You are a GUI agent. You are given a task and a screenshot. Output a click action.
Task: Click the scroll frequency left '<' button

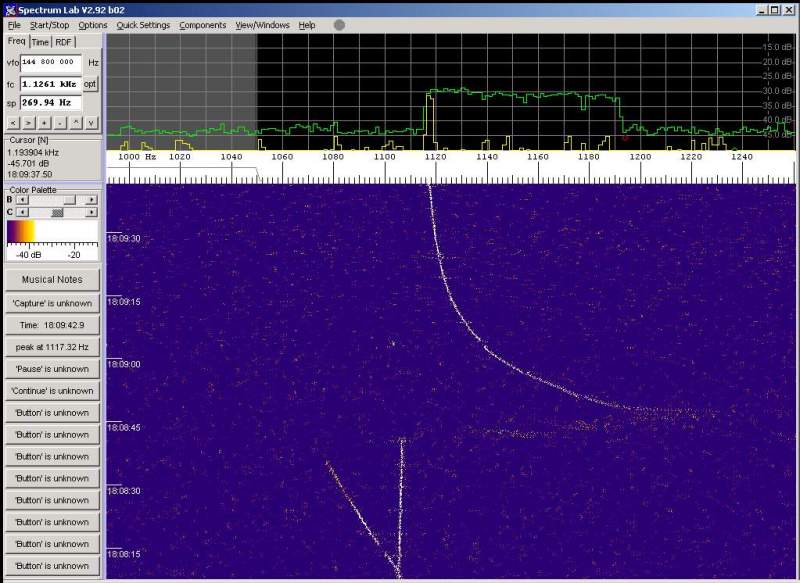[x=13, y=122]
